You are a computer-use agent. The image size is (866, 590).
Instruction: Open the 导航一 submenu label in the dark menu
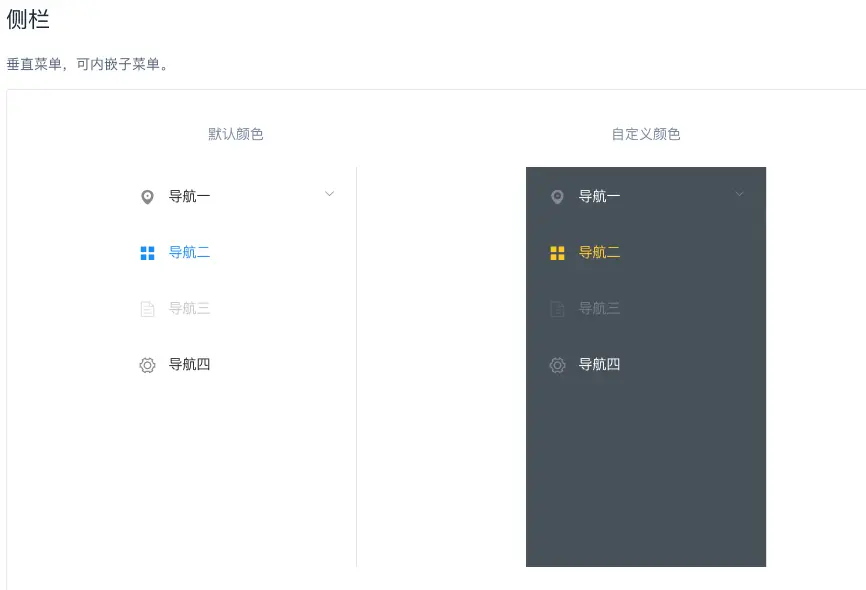pos(599,197)
